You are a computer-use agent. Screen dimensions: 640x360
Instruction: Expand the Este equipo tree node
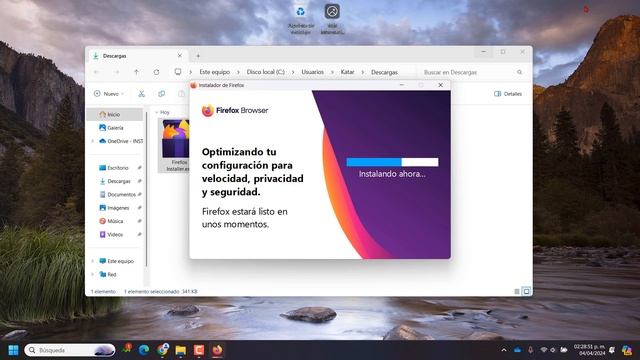pos(93,261)
